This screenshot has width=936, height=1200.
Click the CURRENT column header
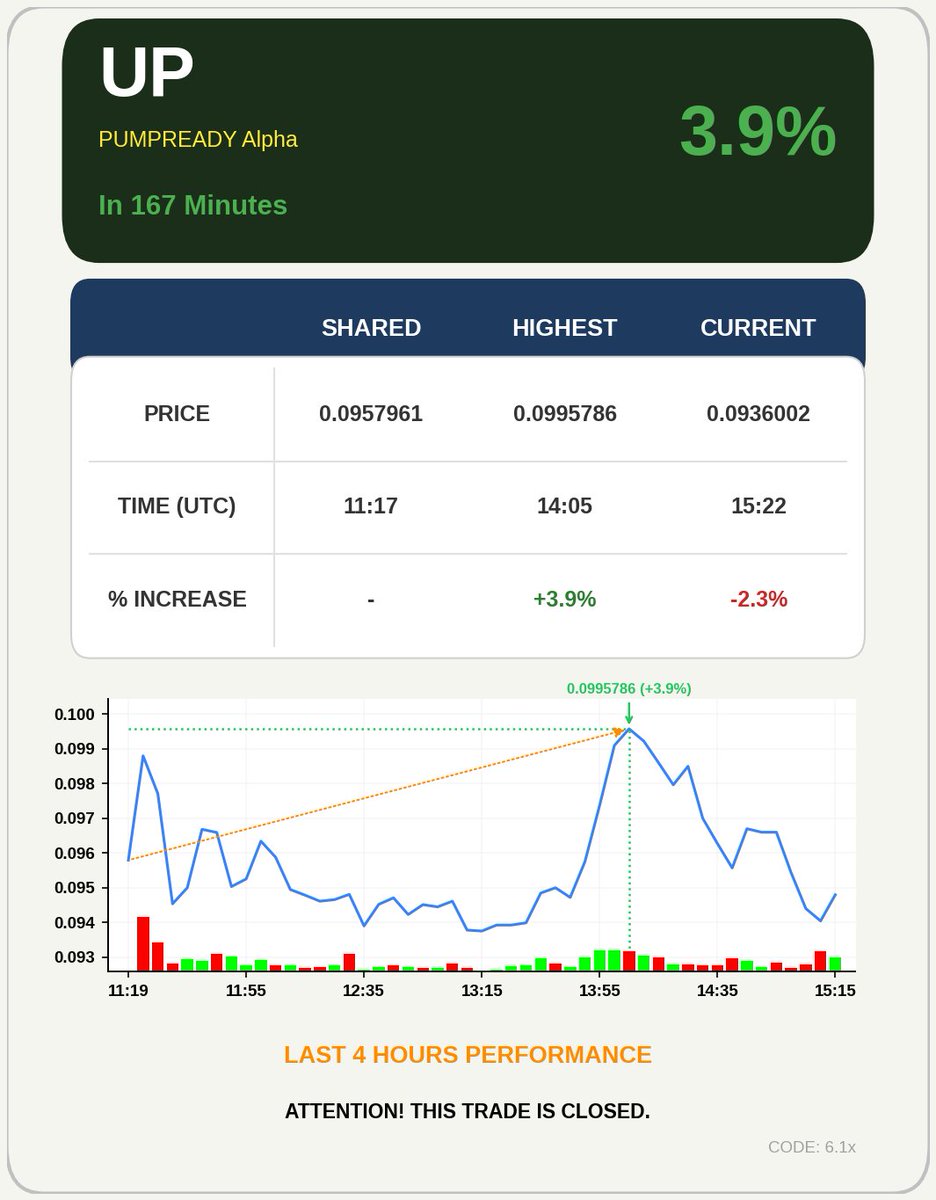[x=758, y=328]
